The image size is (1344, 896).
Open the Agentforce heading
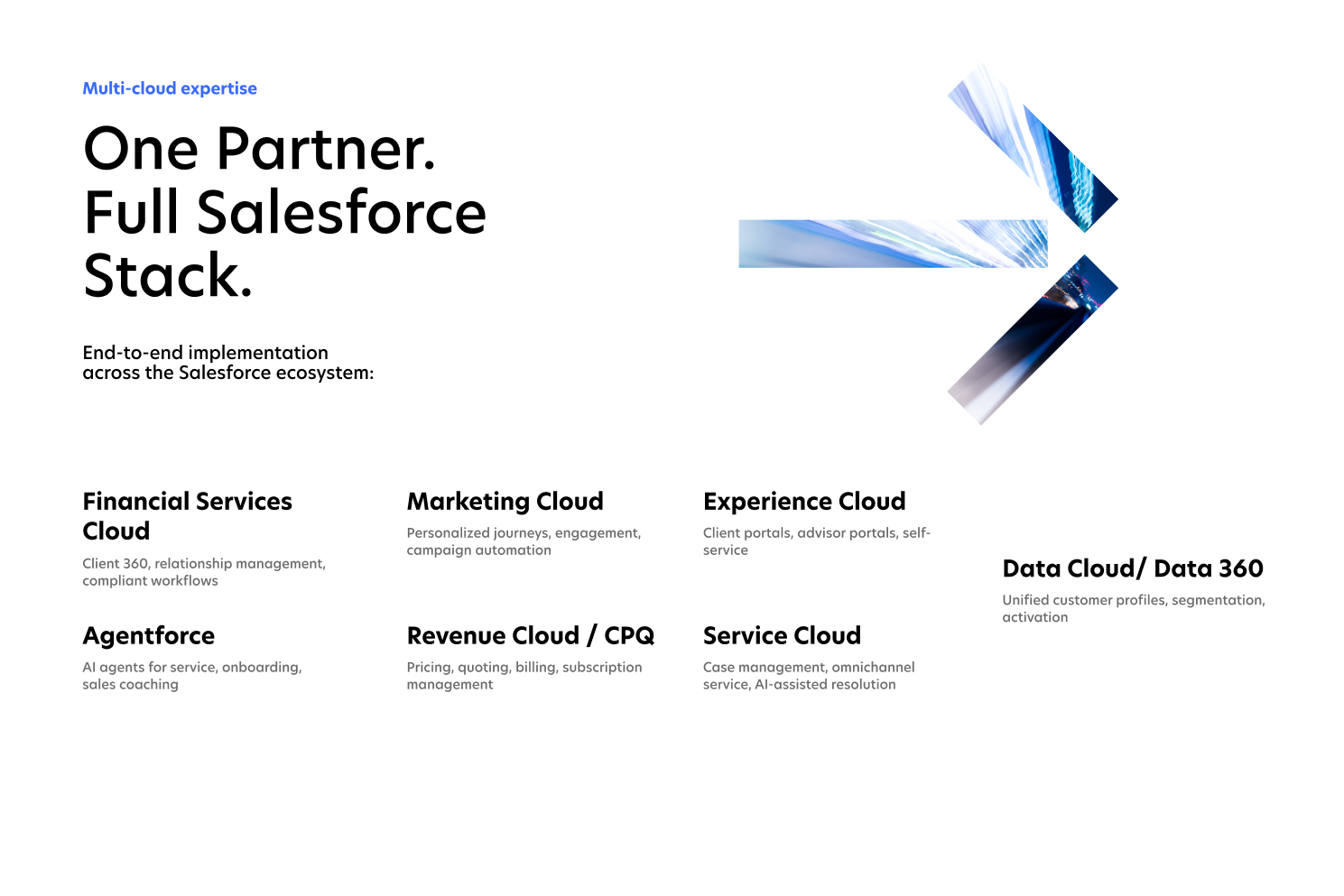tap(149, 635)
